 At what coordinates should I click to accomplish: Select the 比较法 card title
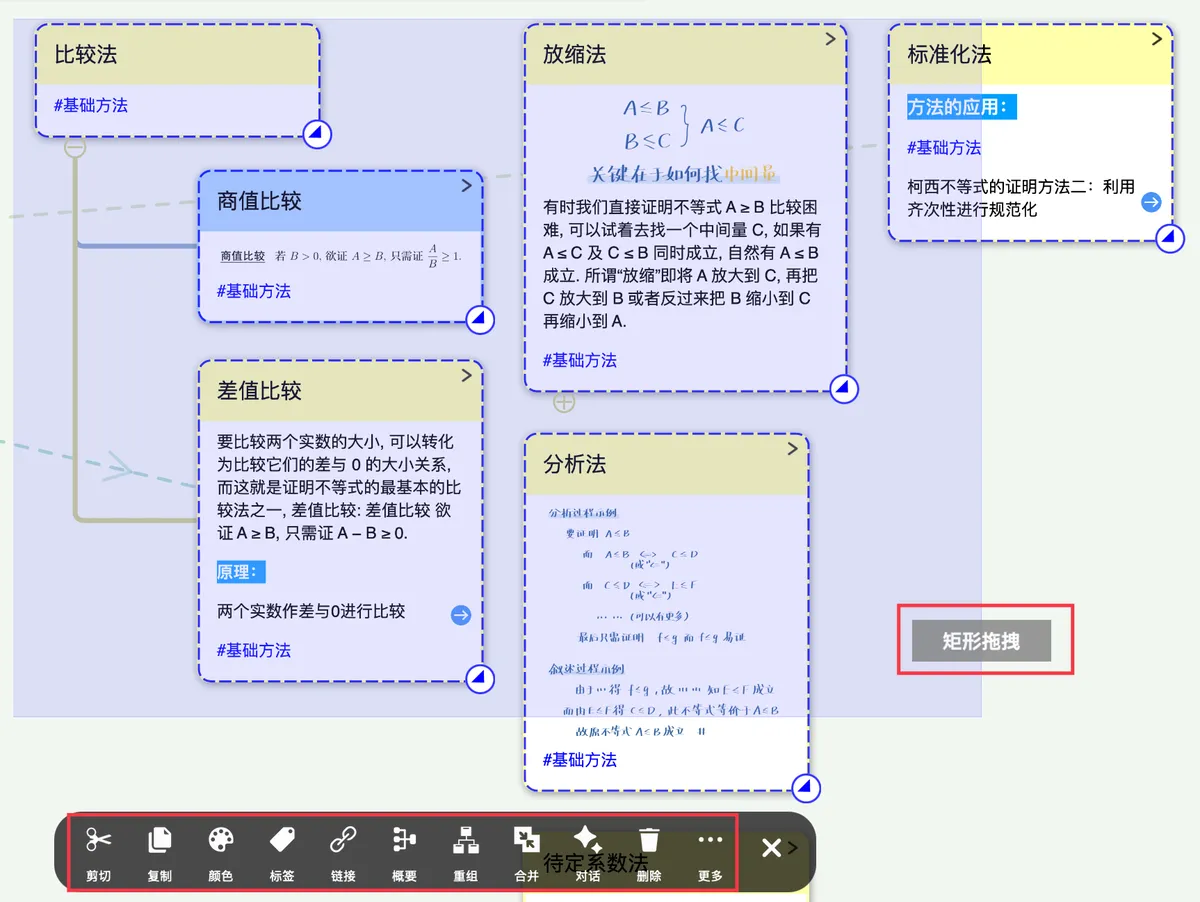[86, 55]
